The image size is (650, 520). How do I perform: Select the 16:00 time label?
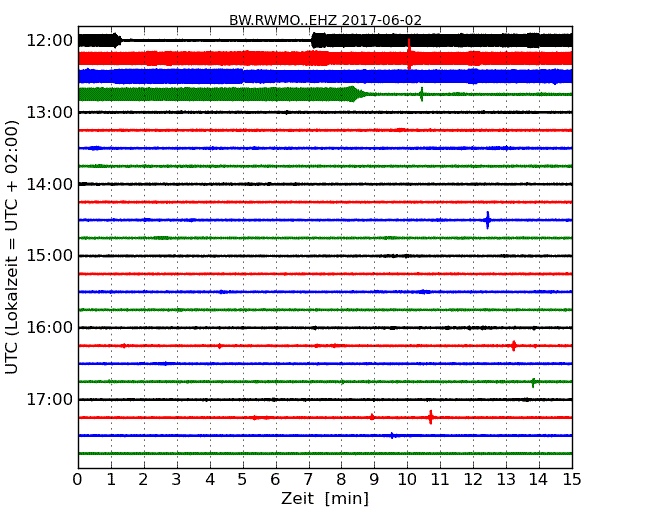tap(49, 328)
